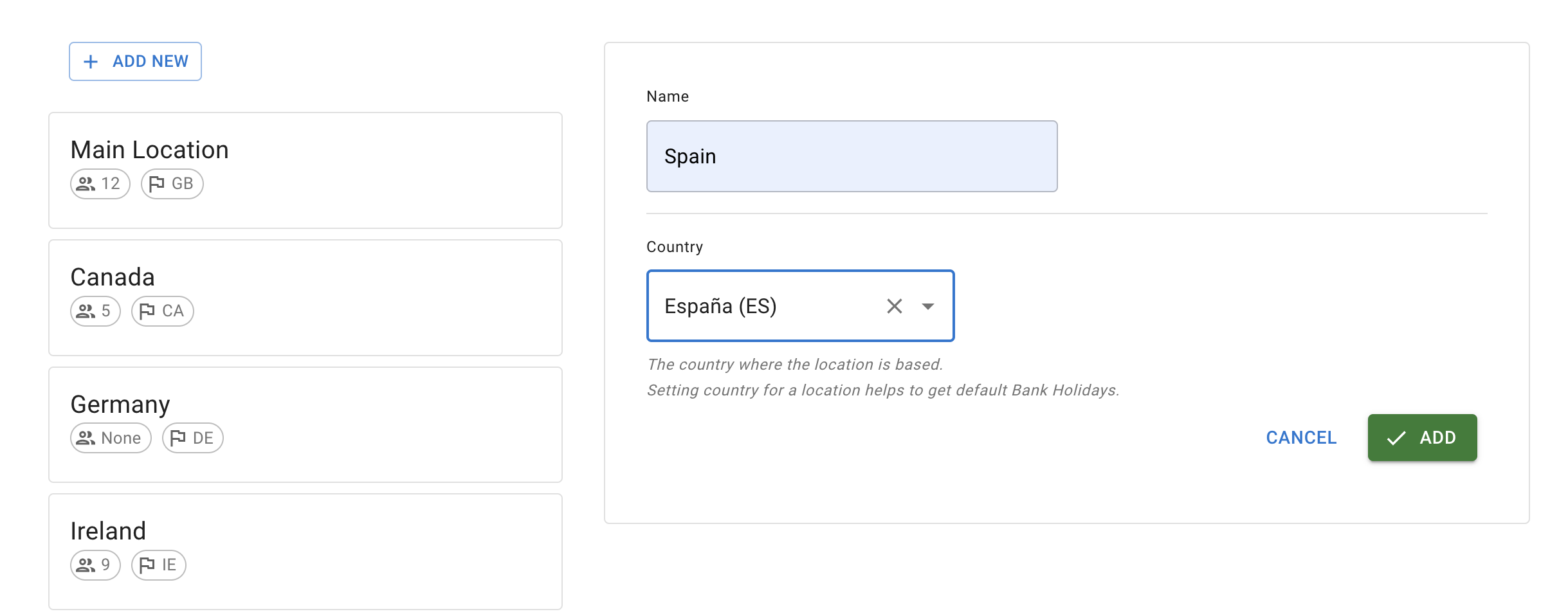
Task: Clear the selected España country value
Action: (x=894, y=306)
